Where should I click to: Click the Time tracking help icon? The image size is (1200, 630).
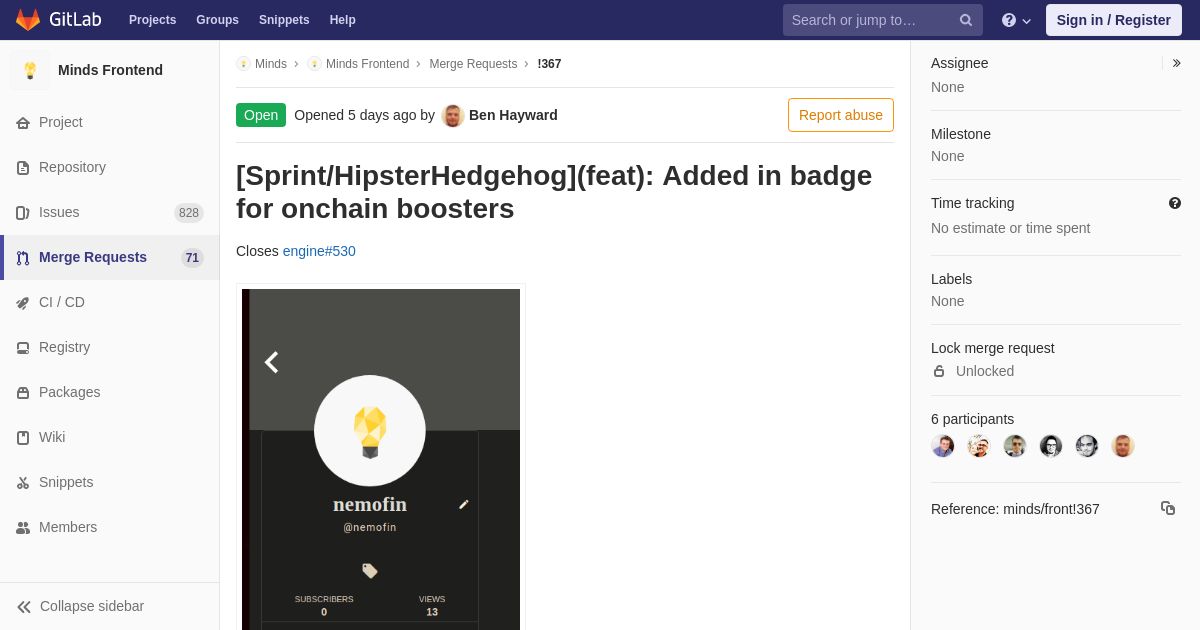[1175, 203]
